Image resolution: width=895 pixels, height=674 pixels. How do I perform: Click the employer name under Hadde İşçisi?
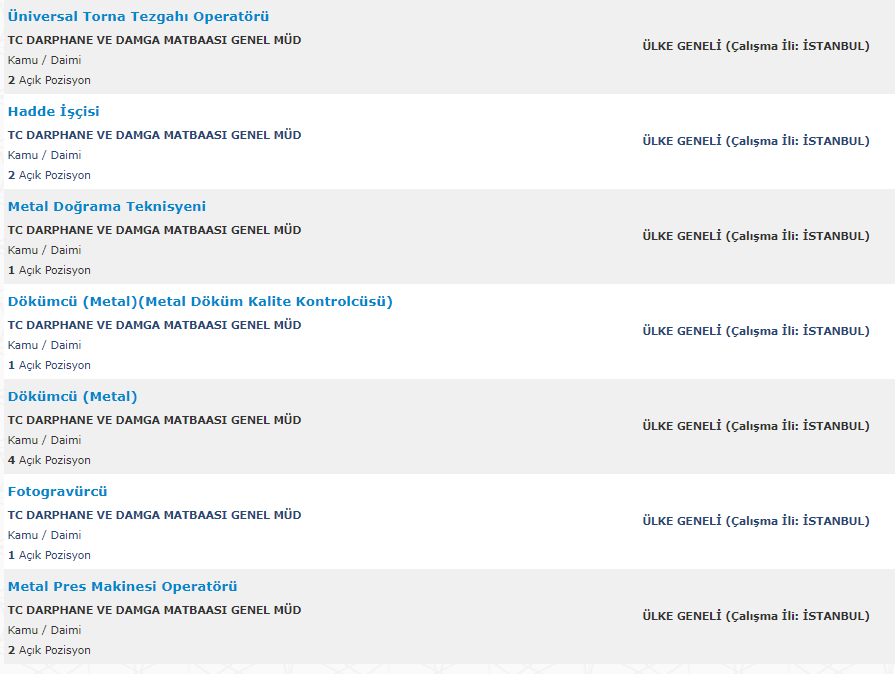click(x=154, y=135)
